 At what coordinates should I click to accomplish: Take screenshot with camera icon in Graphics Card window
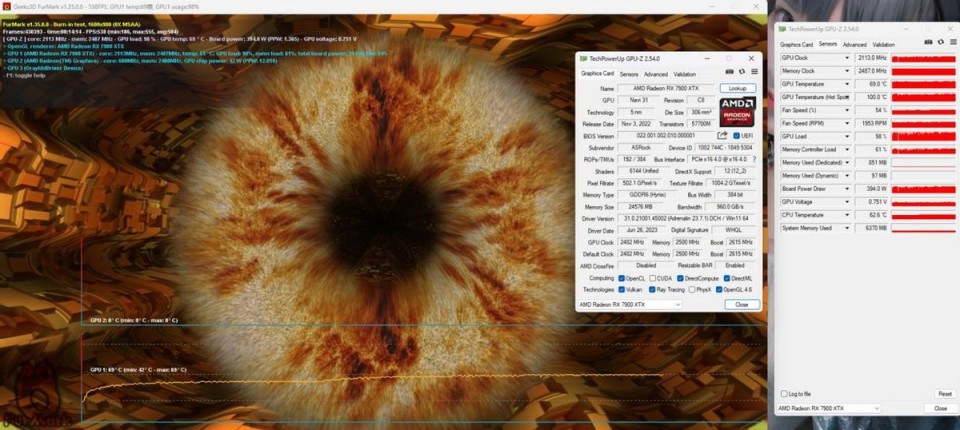coord(729,72)
